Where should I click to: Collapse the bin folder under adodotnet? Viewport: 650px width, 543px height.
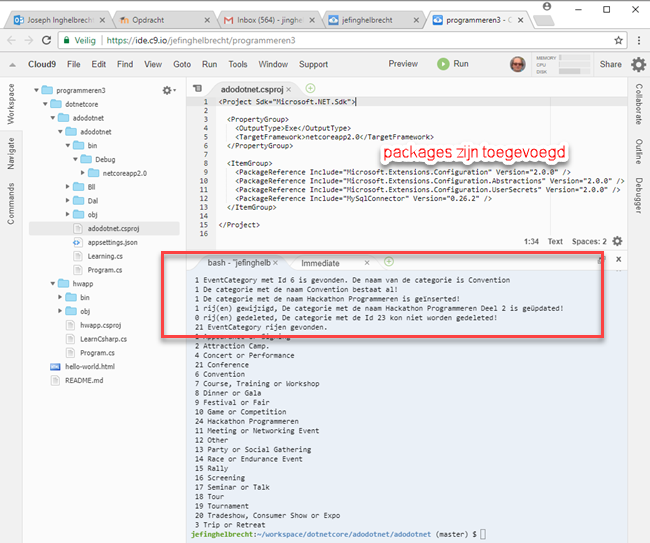coord(68,145)
